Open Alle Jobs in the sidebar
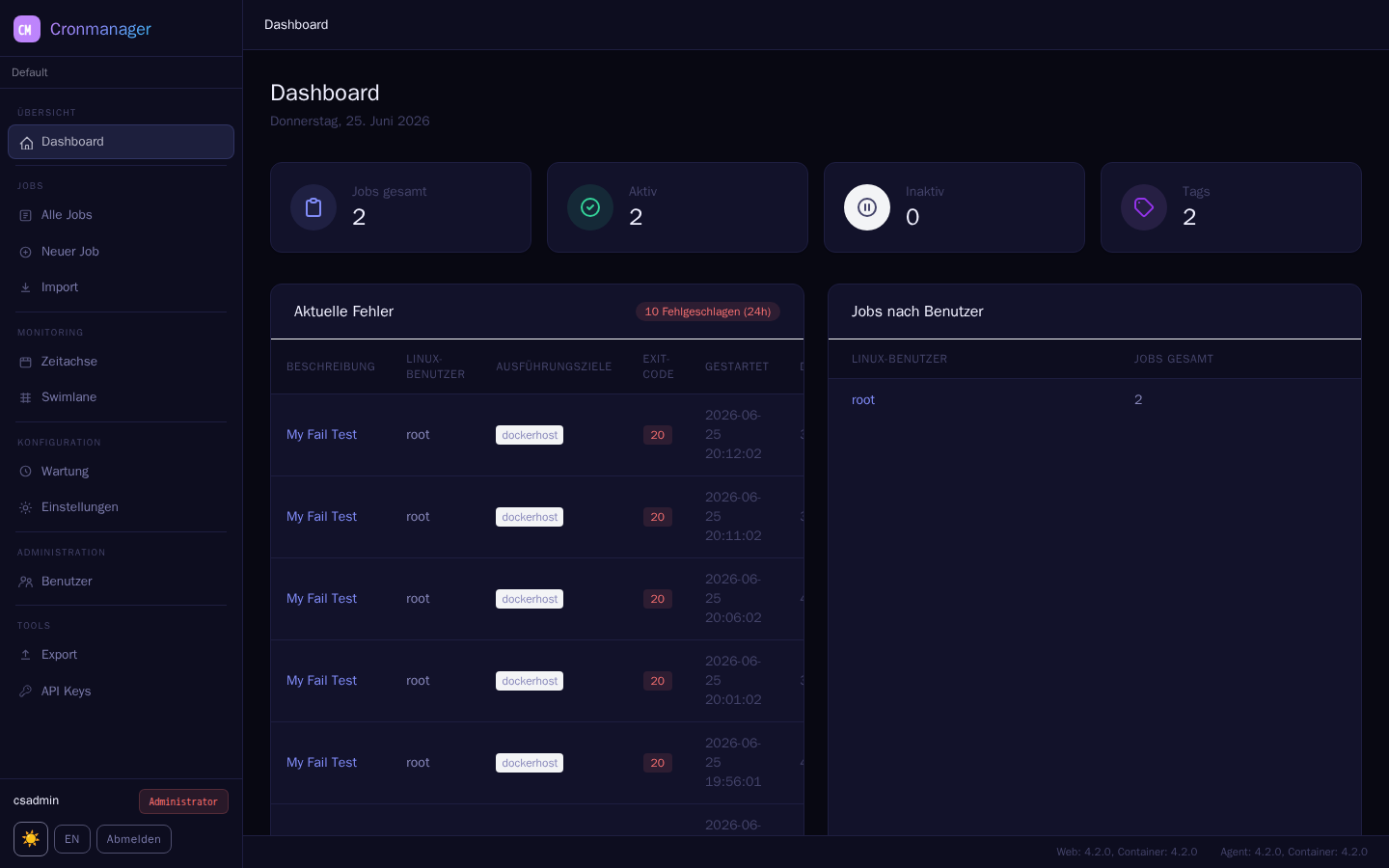This screenshot has width=1389, height=868. click(x=121, y=215)
